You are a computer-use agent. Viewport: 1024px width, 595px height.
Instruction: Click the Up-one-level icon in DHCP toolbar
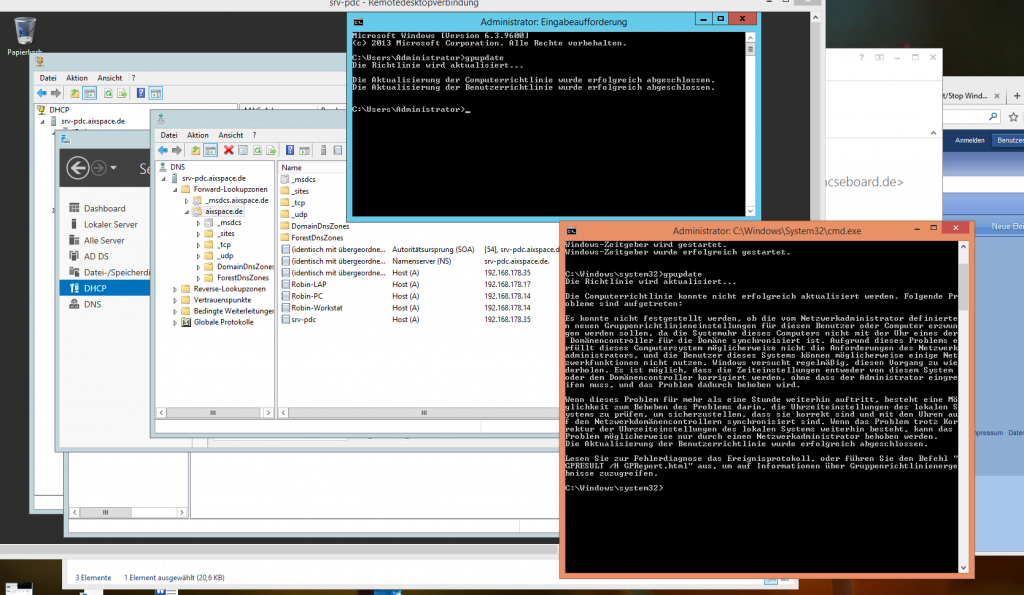point(74,93)
